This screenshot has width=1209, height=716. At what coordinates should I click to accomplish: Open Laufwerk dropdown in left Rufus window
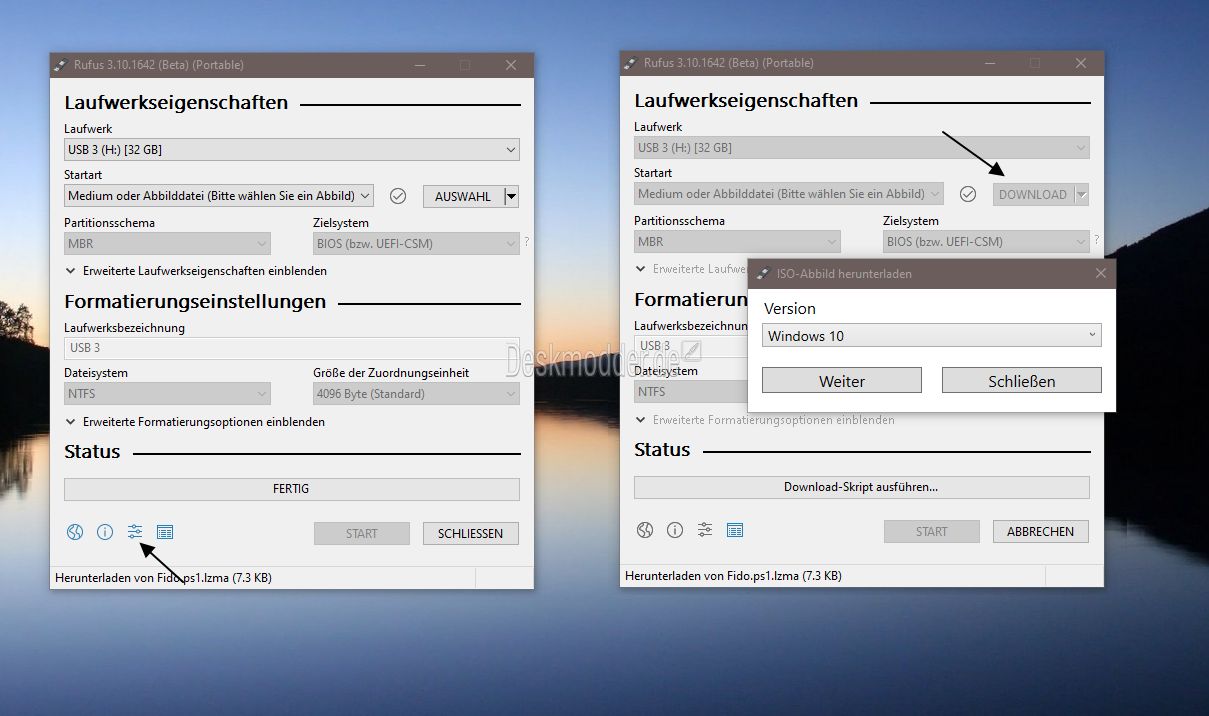(x=292, y=150)
